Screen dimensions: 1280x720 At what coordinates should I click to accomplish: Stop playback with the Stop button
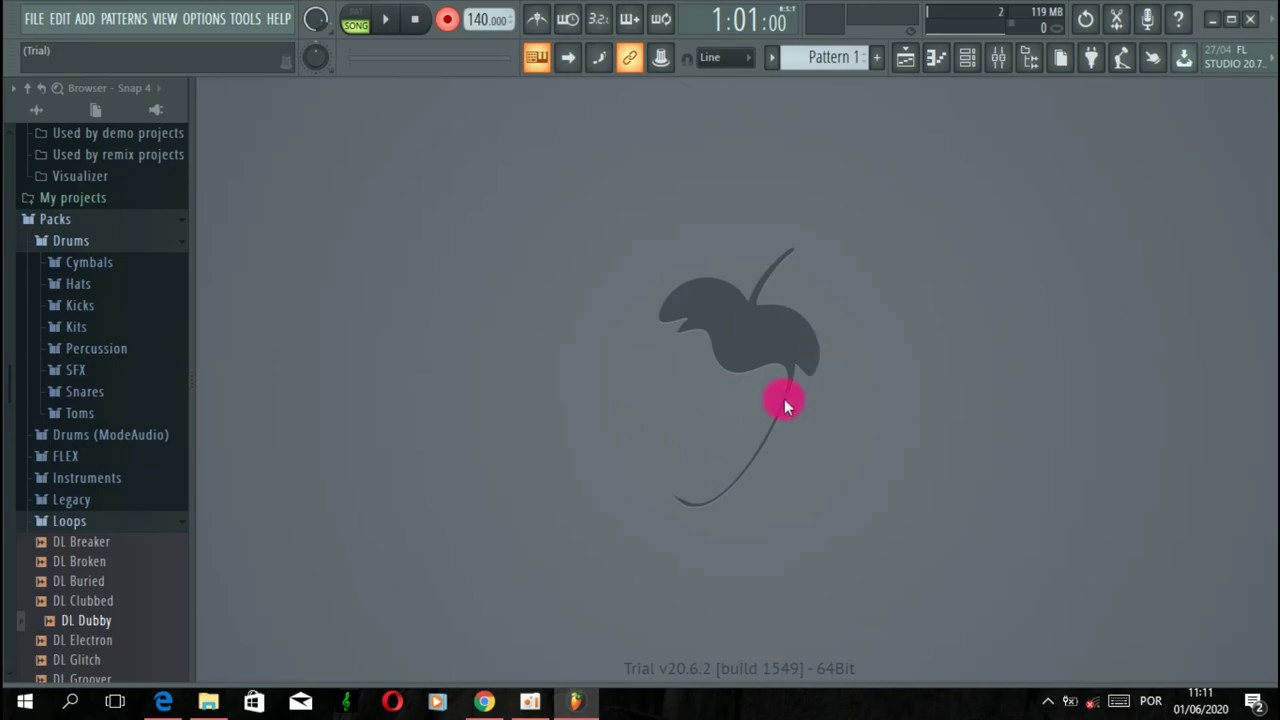click(x=415, y=19)
